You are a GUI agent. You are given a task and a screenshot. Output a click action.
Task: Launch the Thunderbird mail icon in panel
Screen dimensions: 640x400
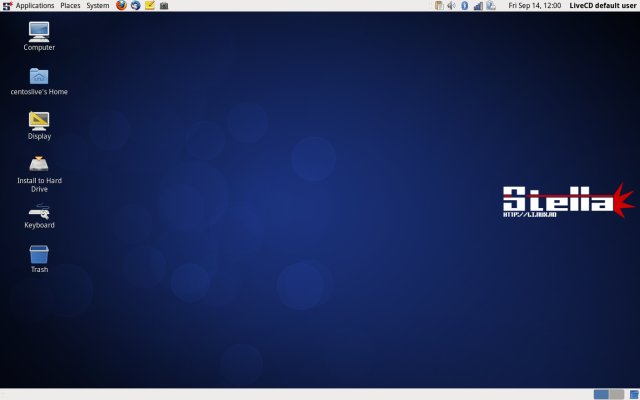136,5
